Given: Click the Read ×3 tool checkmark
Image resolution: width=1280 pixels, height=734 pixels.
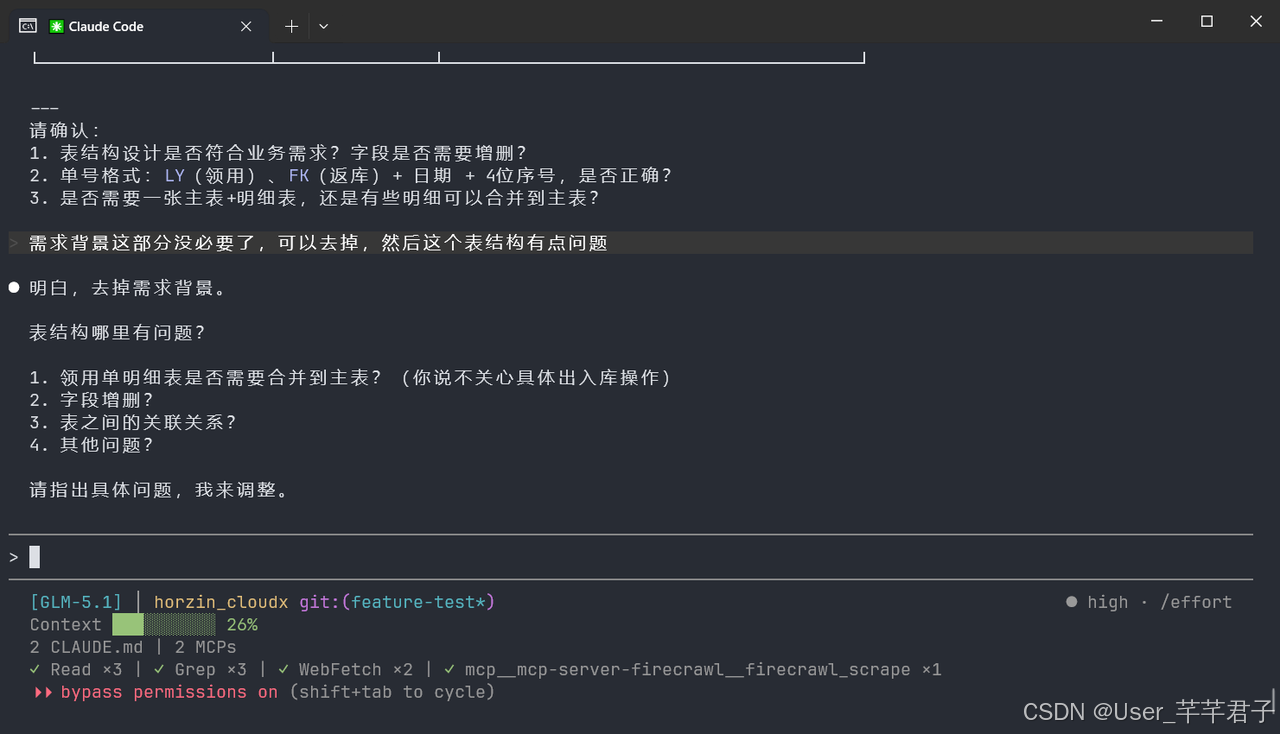Looking at the screenshot, I should click(36, 670).
